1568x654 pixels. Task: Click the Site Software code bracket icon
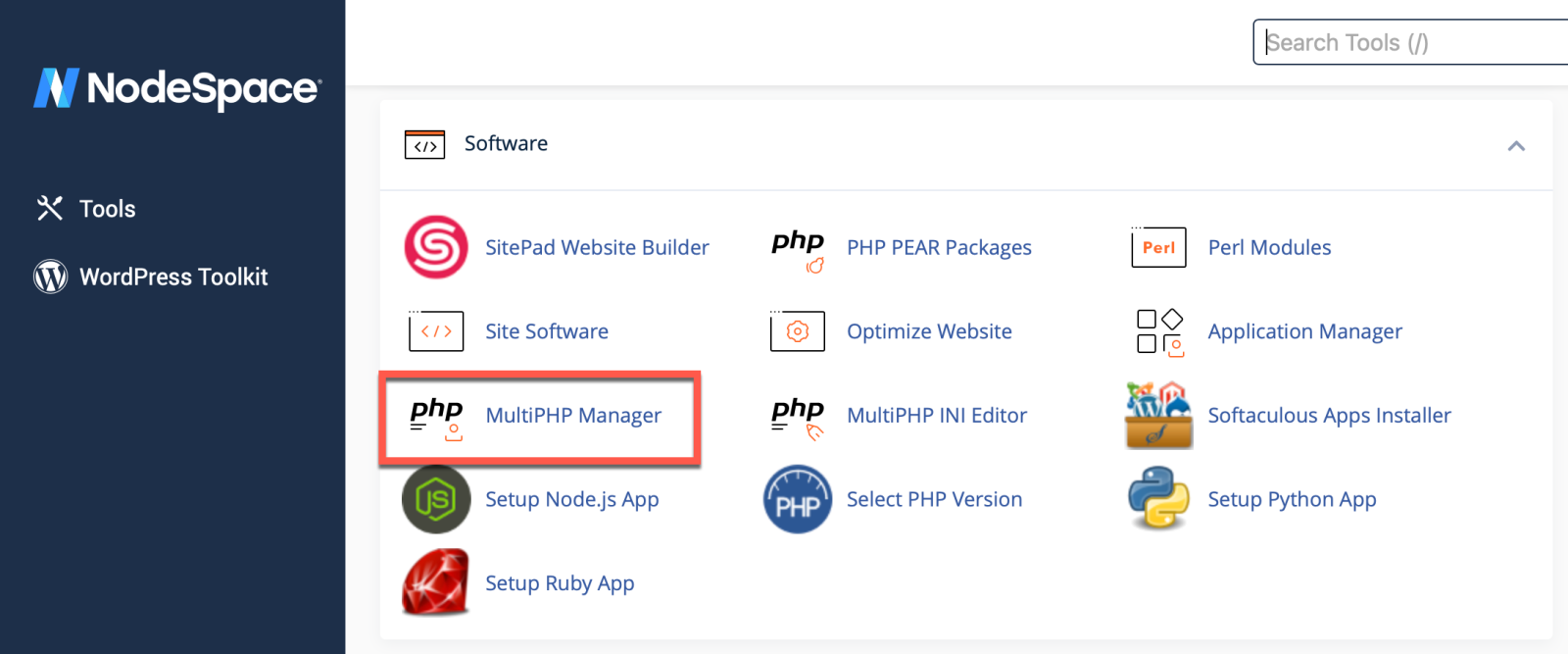(x=436, y=331)
